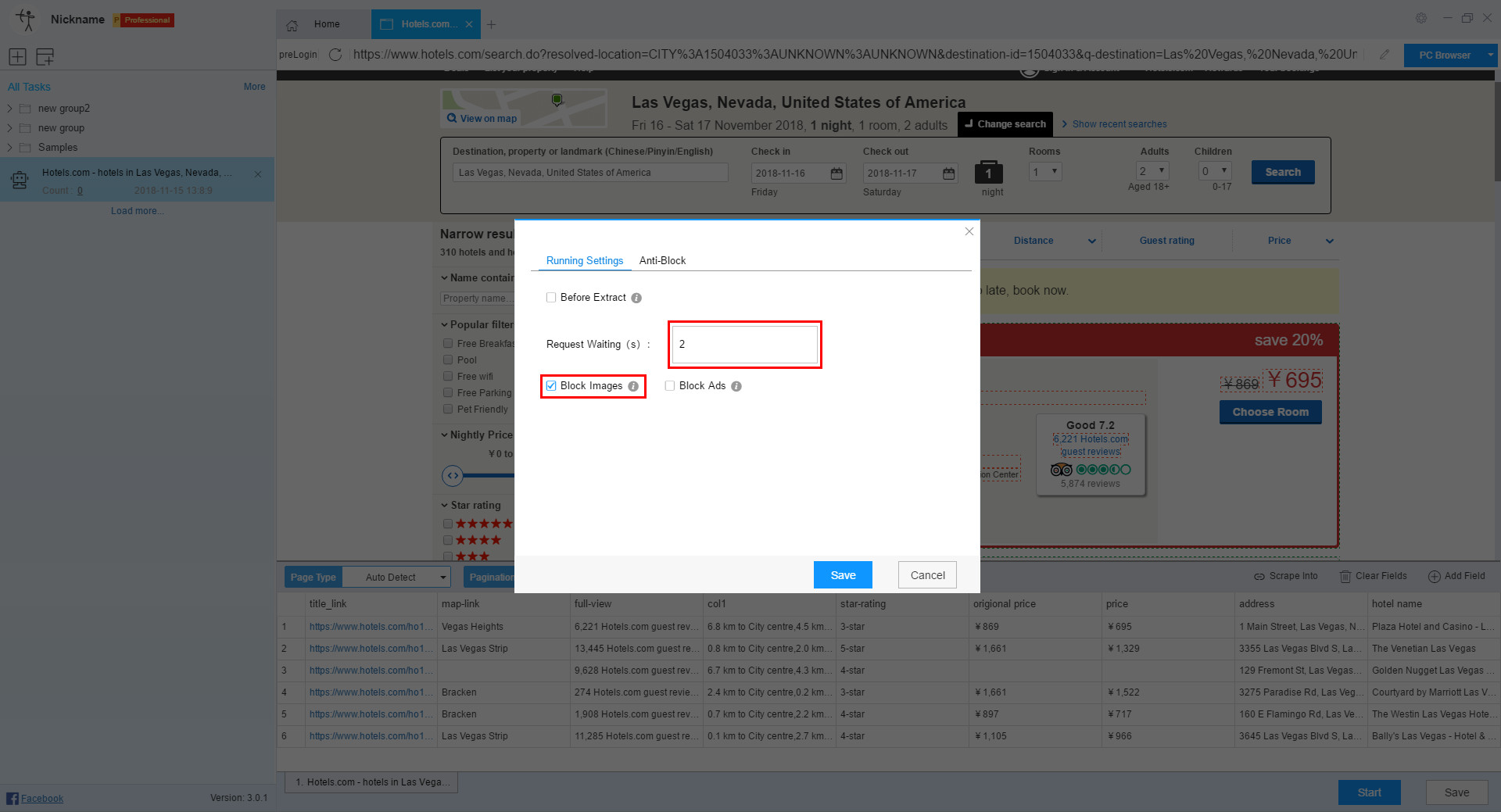Image resolution: width=1501 pixels, height=812 pixels.
Task: Open the settings gear icon
Action: [x=1421, y=18]
